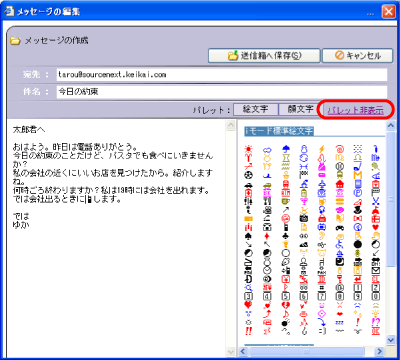Click the palette scrollbar down arrow

click(391, 340)
